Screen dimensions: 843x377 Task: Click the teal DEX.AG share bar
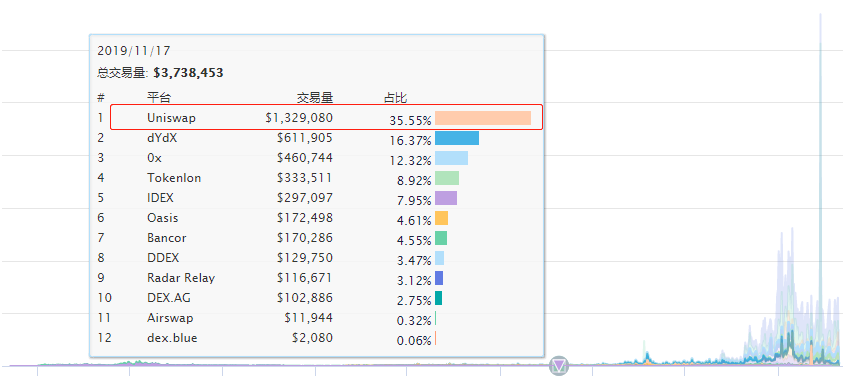coord(439,298)
